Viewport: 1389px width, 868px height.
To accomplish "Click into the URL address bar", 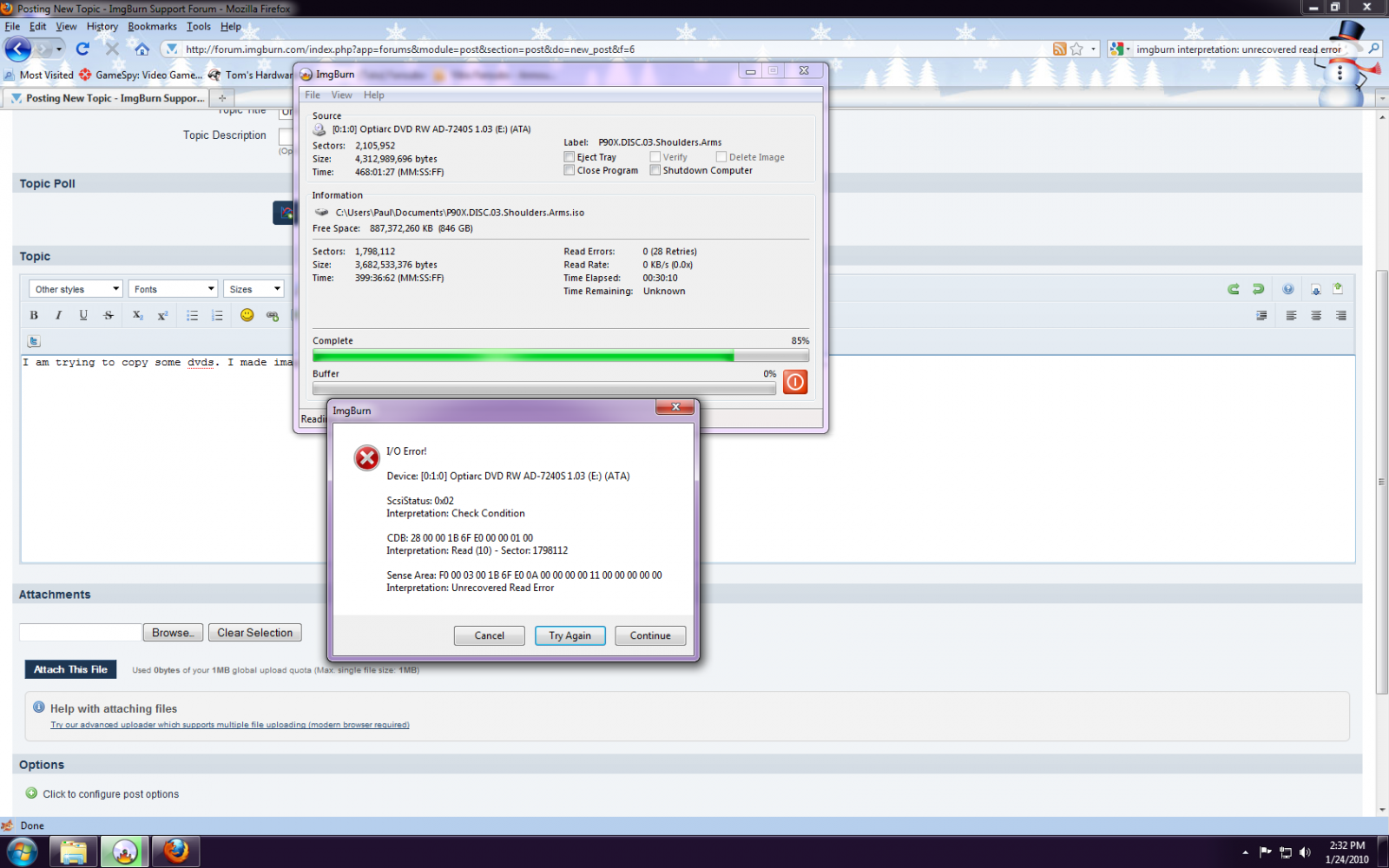I will (x=608, y=49).
